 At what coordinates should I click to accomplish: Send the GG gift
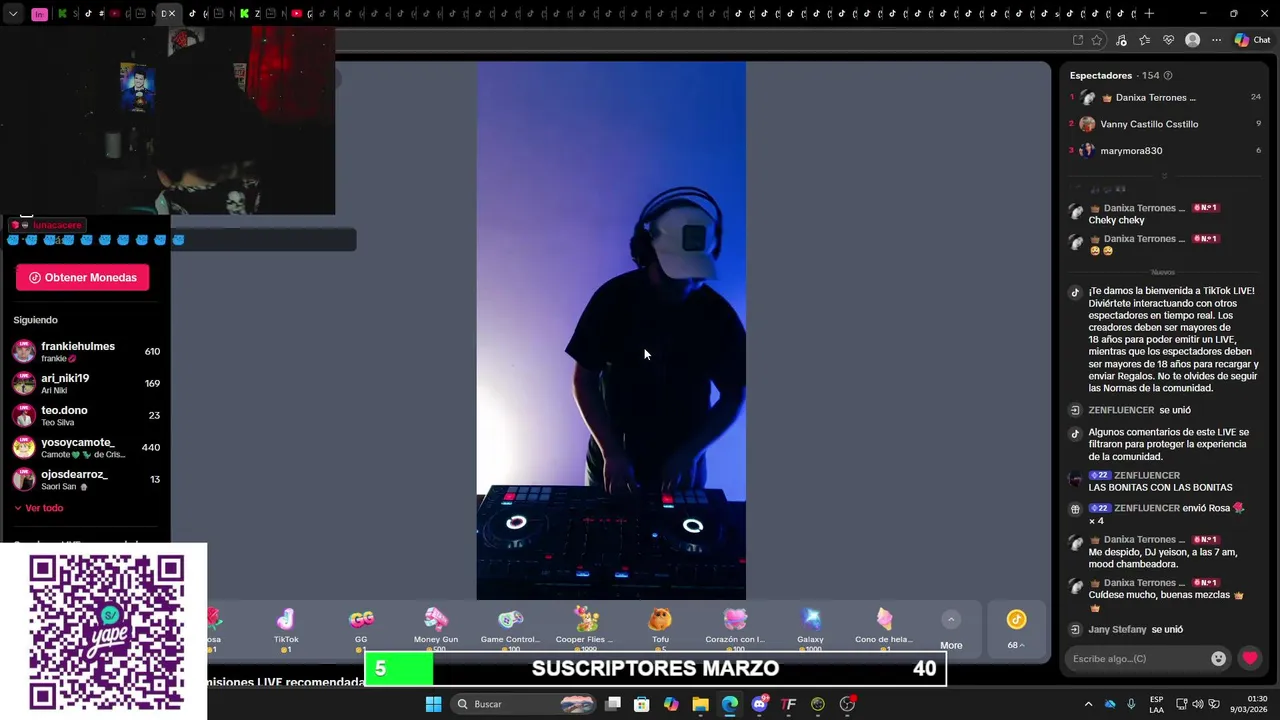(x=361, y=628)
